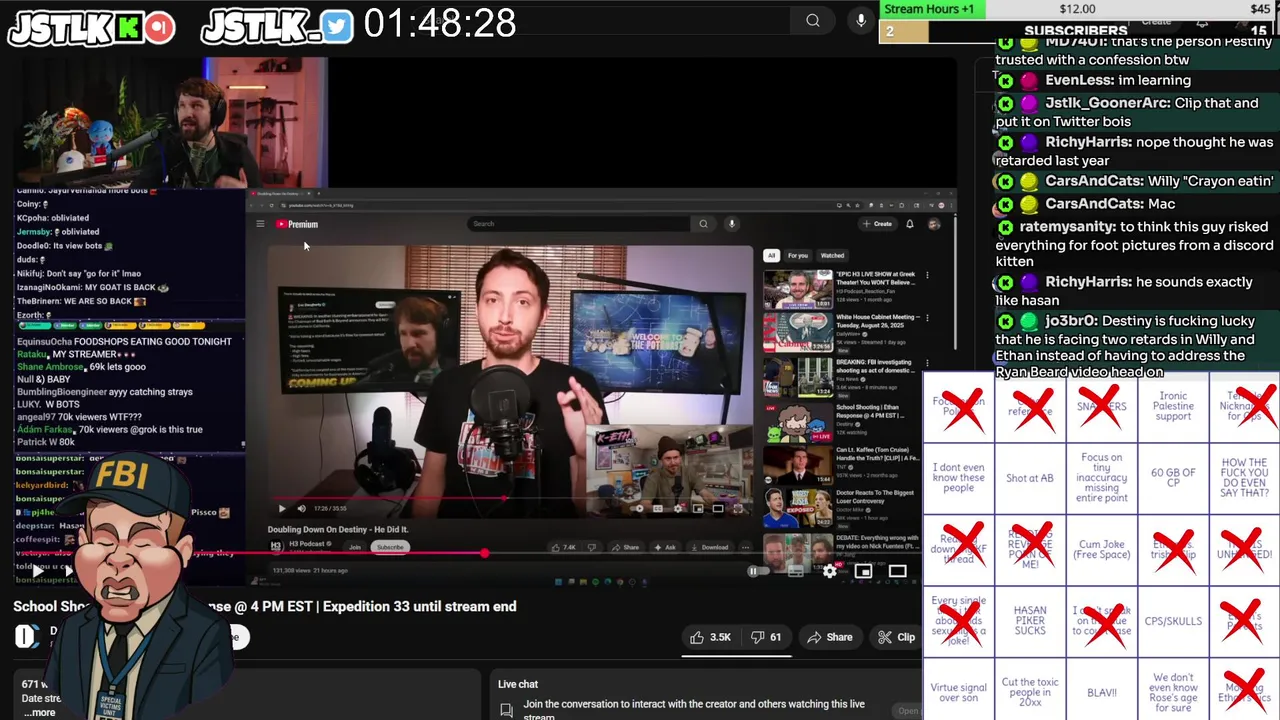The width and height of the screenshot is (1280, 720).
Task: Open more actions ellipsis under H3 video
Action: point(745,547)
